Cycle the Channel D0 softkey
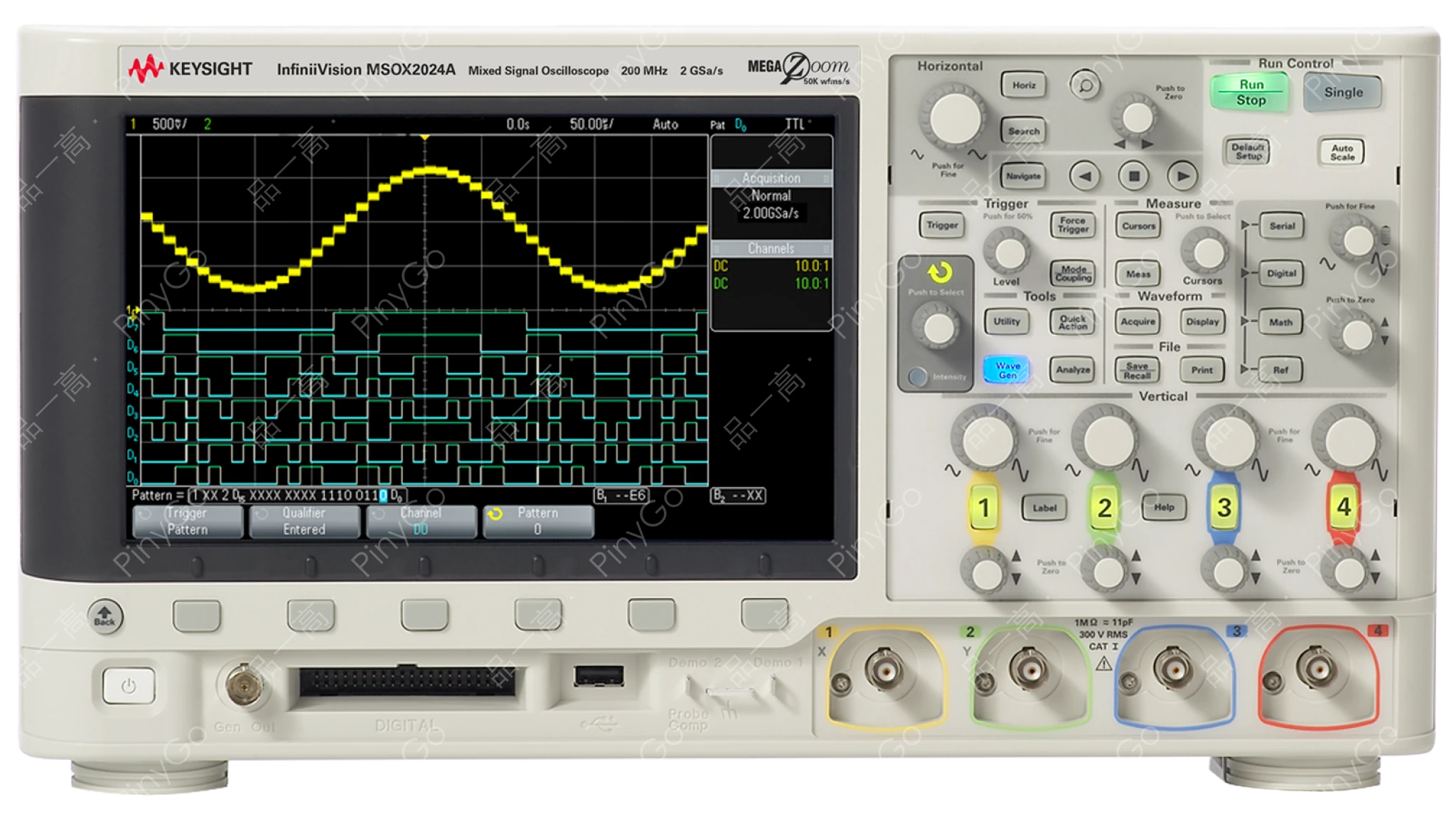The height and width of the screenshot is (819, 1456). point(421,520)
